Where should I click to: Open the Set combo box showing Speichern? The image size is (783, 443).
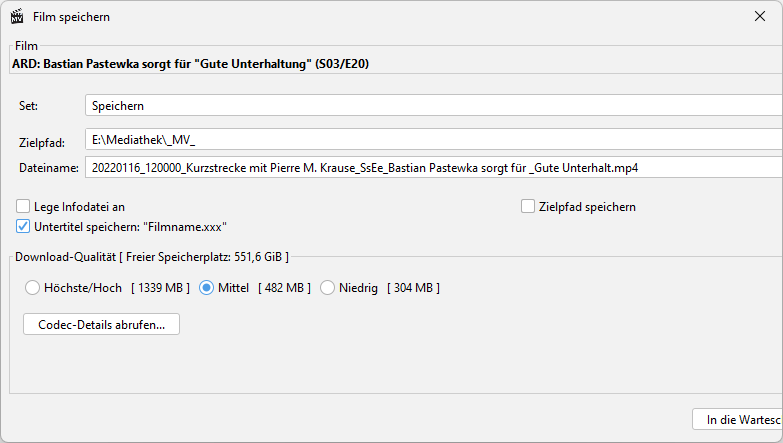(x=433, y=105)
